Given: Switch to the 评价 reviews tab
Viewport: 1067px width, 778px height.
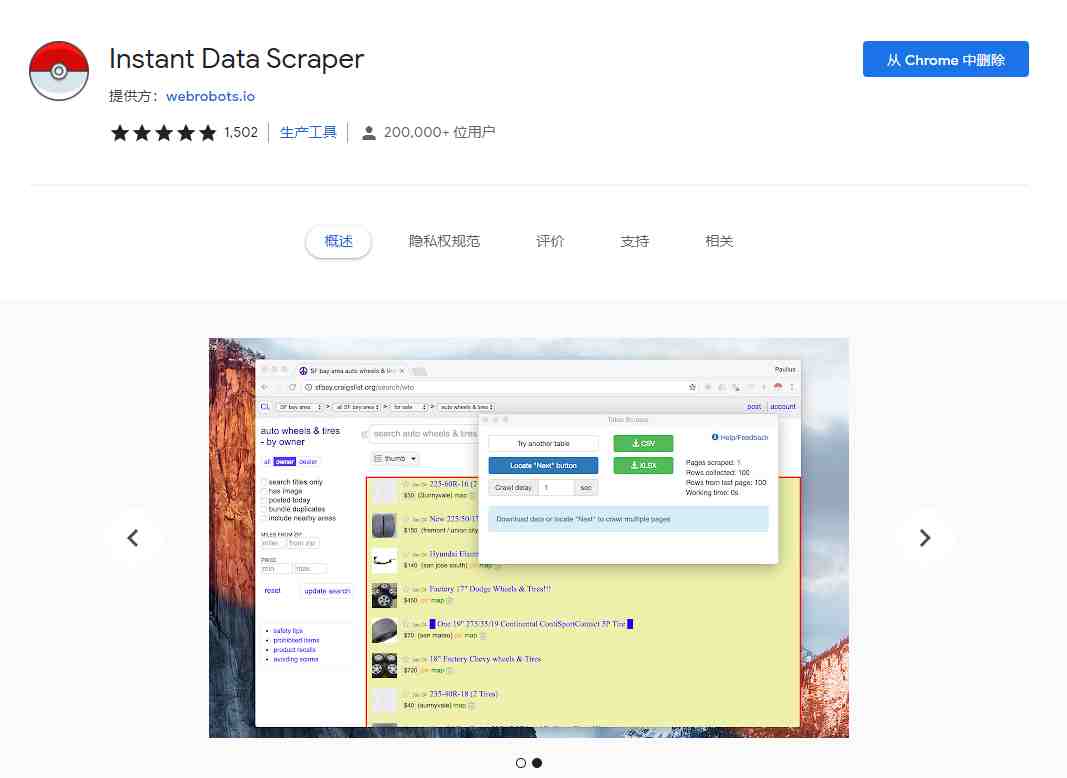Looking at the screenshot, I should [x=550, y=241].
